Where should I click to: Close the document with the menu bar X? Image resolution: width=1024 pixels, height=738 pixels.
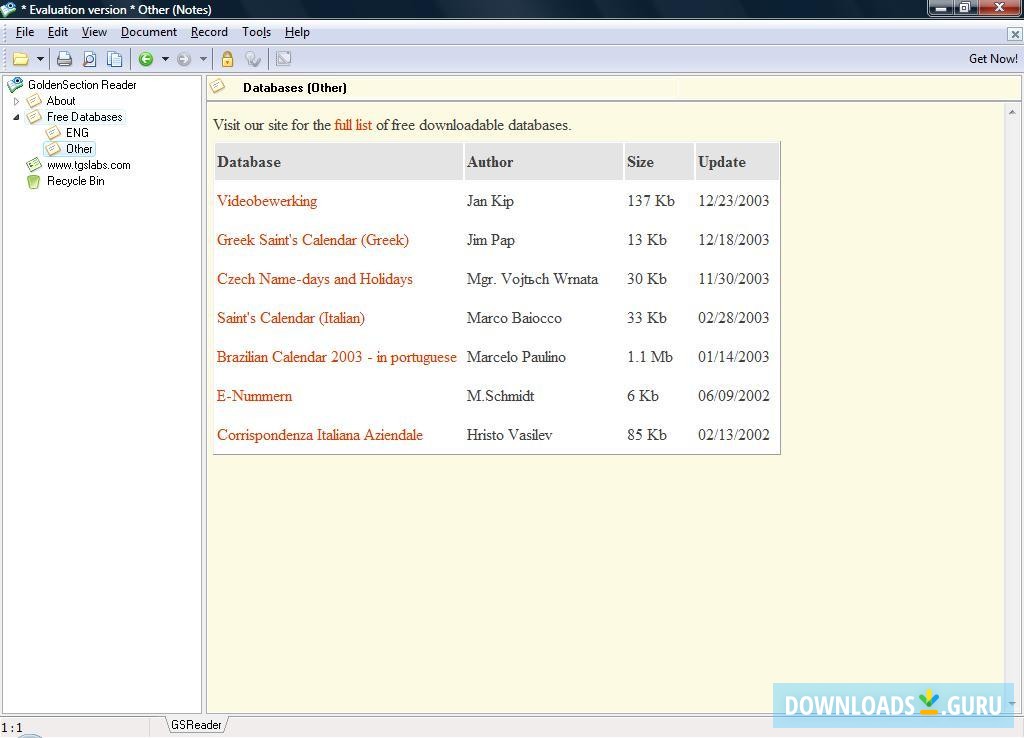pos(1014,34)
